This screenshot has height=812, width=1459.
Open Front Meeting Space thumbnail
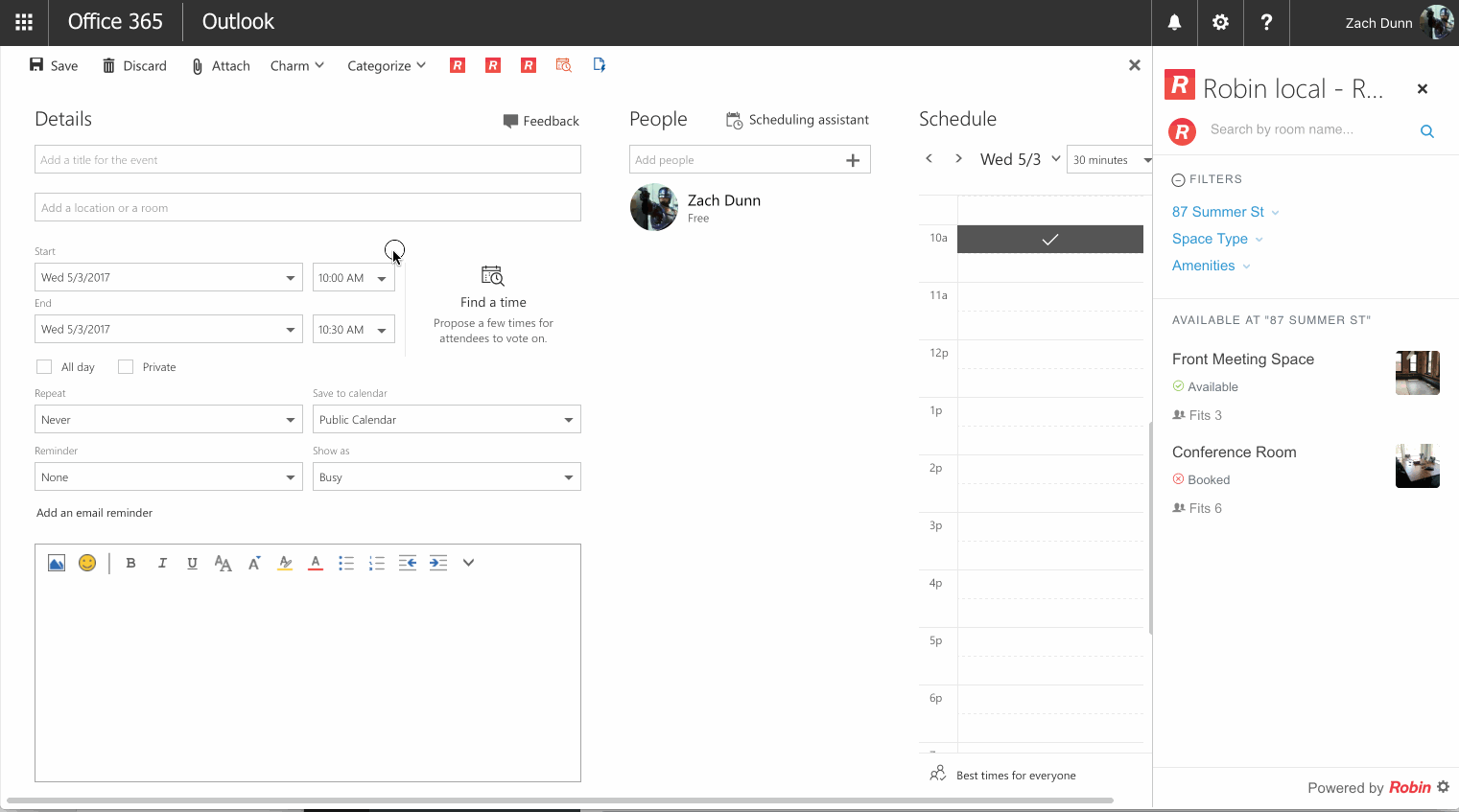(x=1418, y=373)
